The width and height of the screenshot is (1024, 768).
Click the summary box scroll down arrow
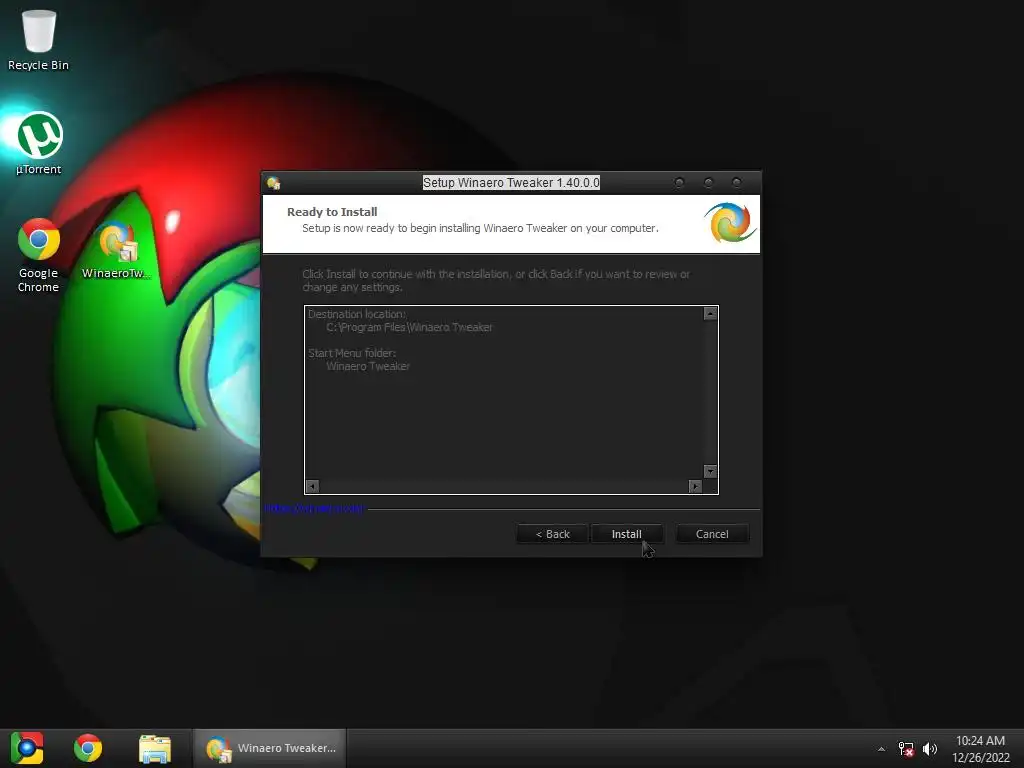[710, 472]
